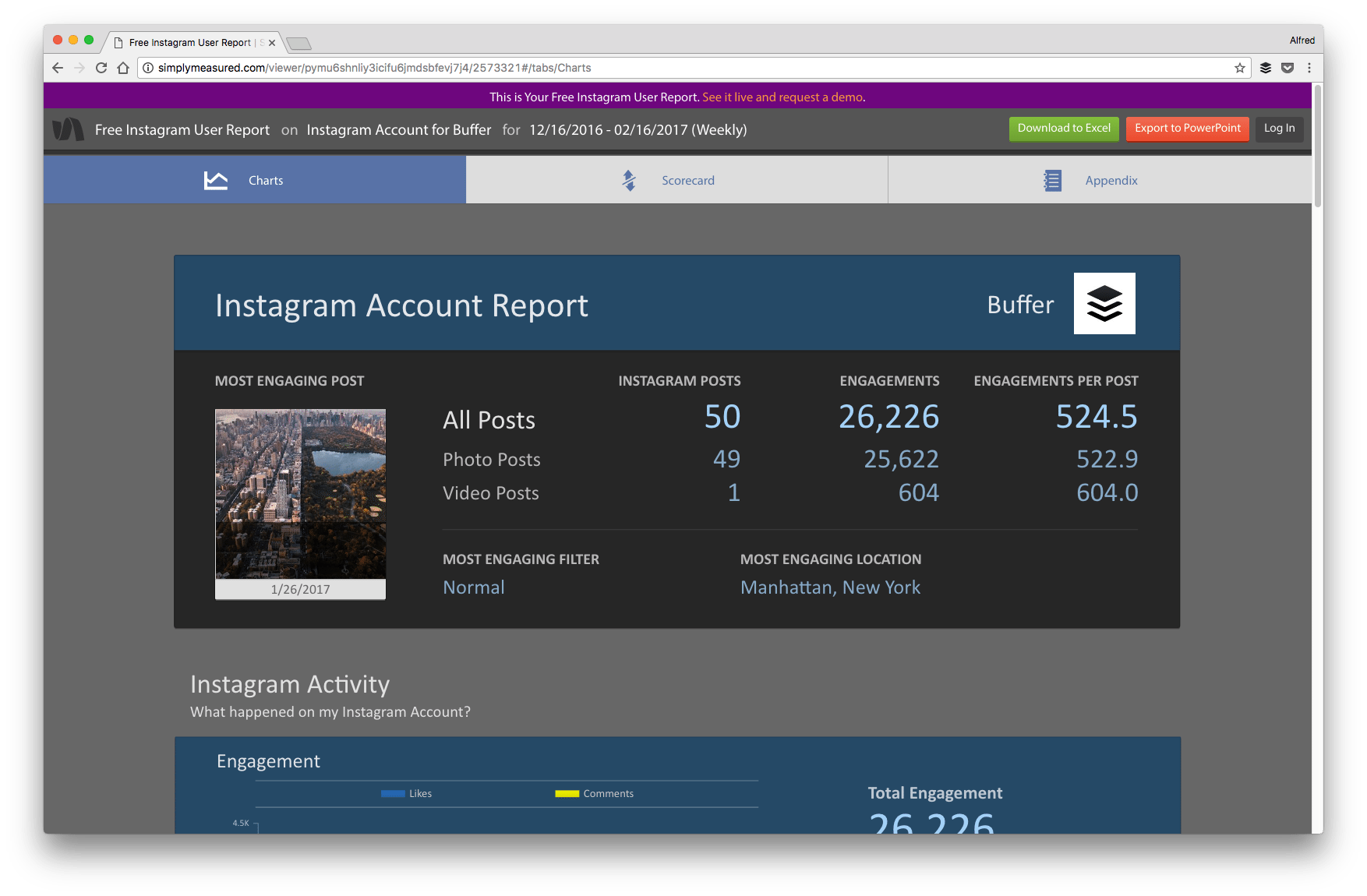Click the Total Engagement label
Screen dimensions: 1367x896
coord(935,793)
